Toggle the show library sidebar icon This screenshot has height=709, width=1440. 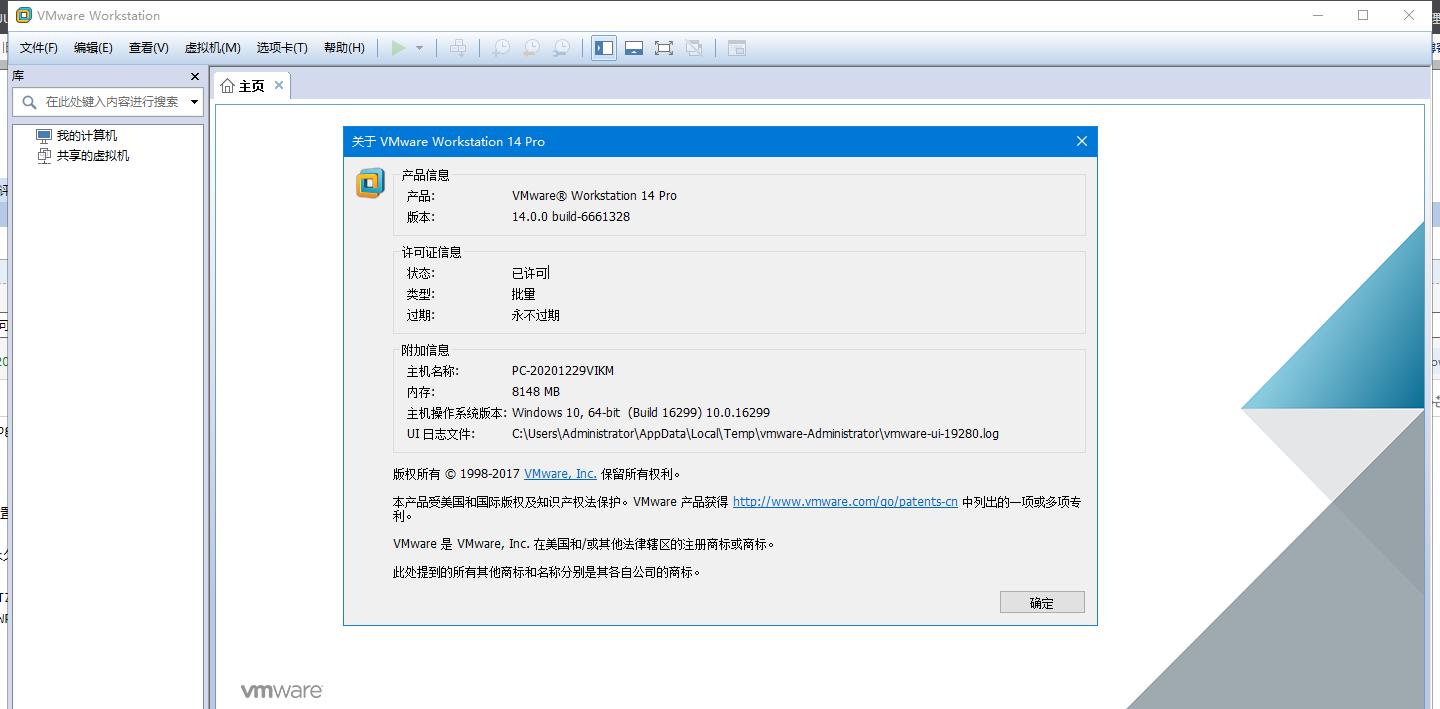[x=604, y=48]
